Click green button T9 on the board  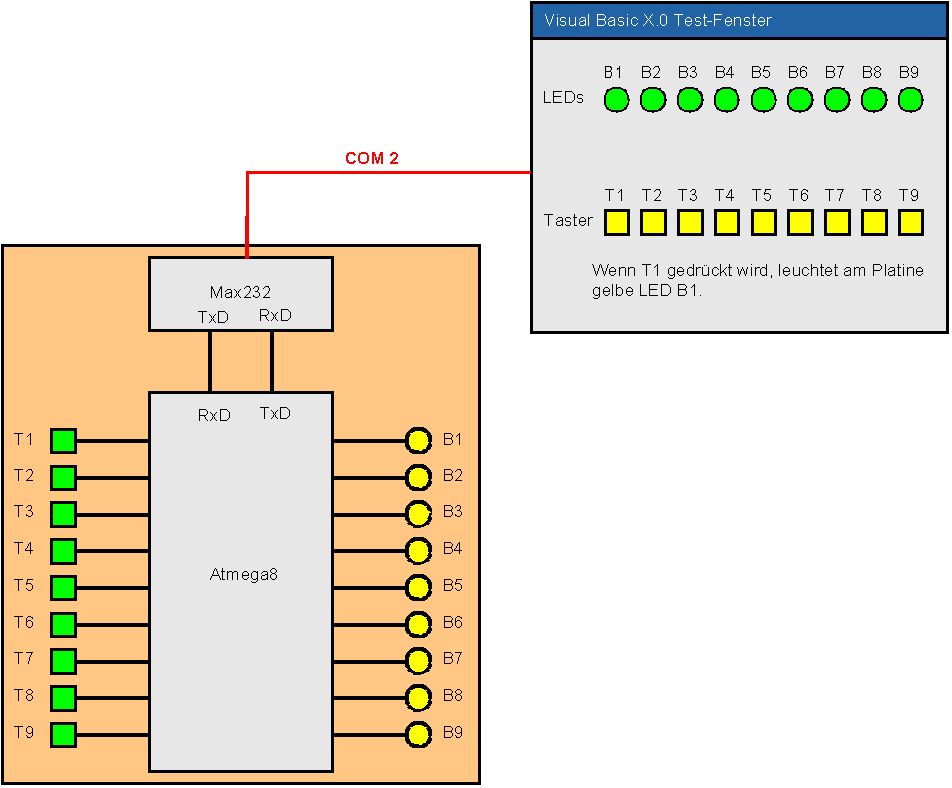click(x=63, y=735)
